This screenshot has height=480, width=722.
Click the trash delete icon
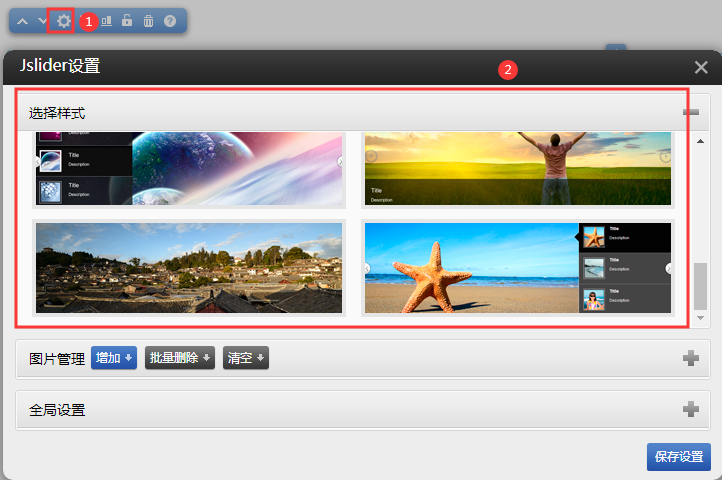tap(148, 20)
